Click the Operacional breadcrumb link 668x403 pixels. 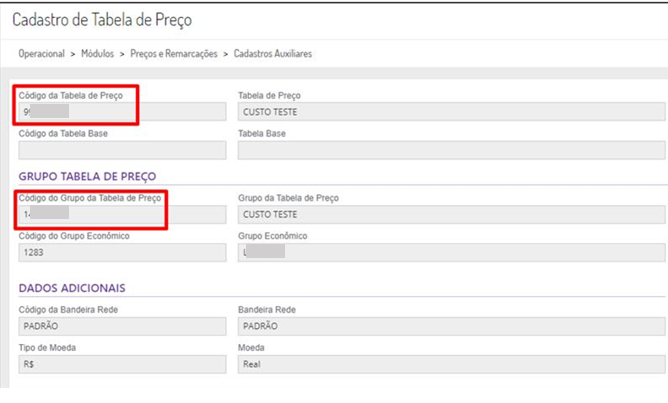(42, 54)
